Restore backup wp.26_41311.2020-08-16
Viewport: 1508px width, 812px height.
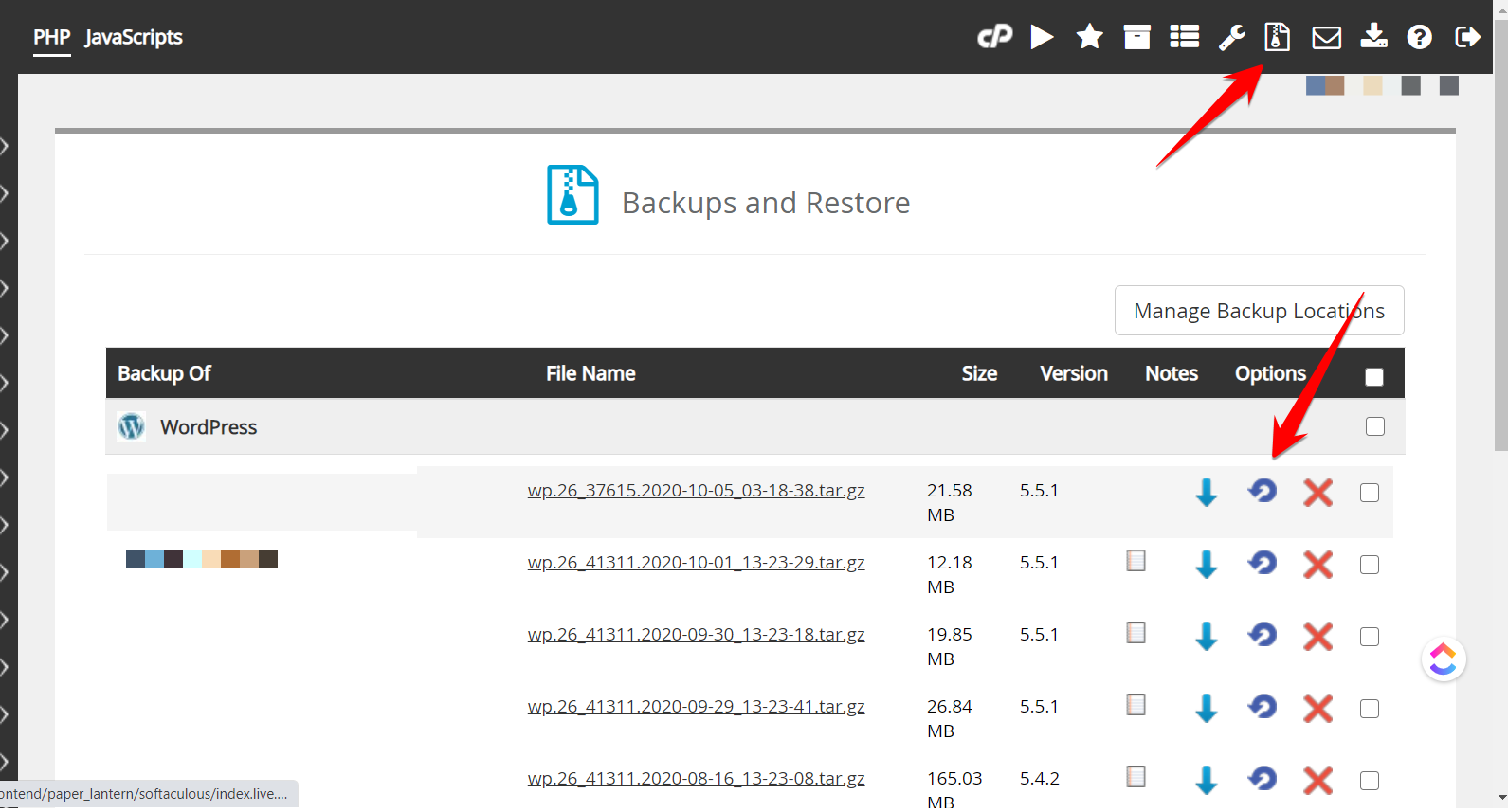point(1262,779)
